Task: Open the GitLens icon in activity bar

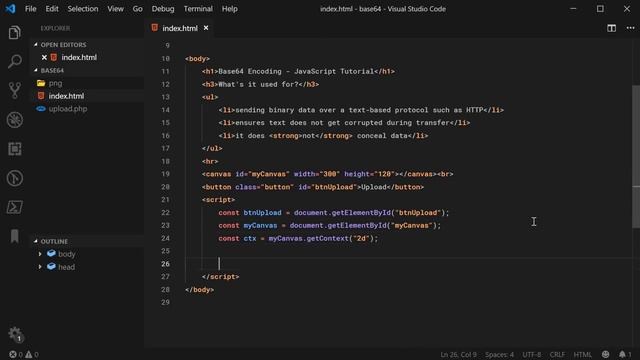Action: pyautogui.click(x=14, y=178)
